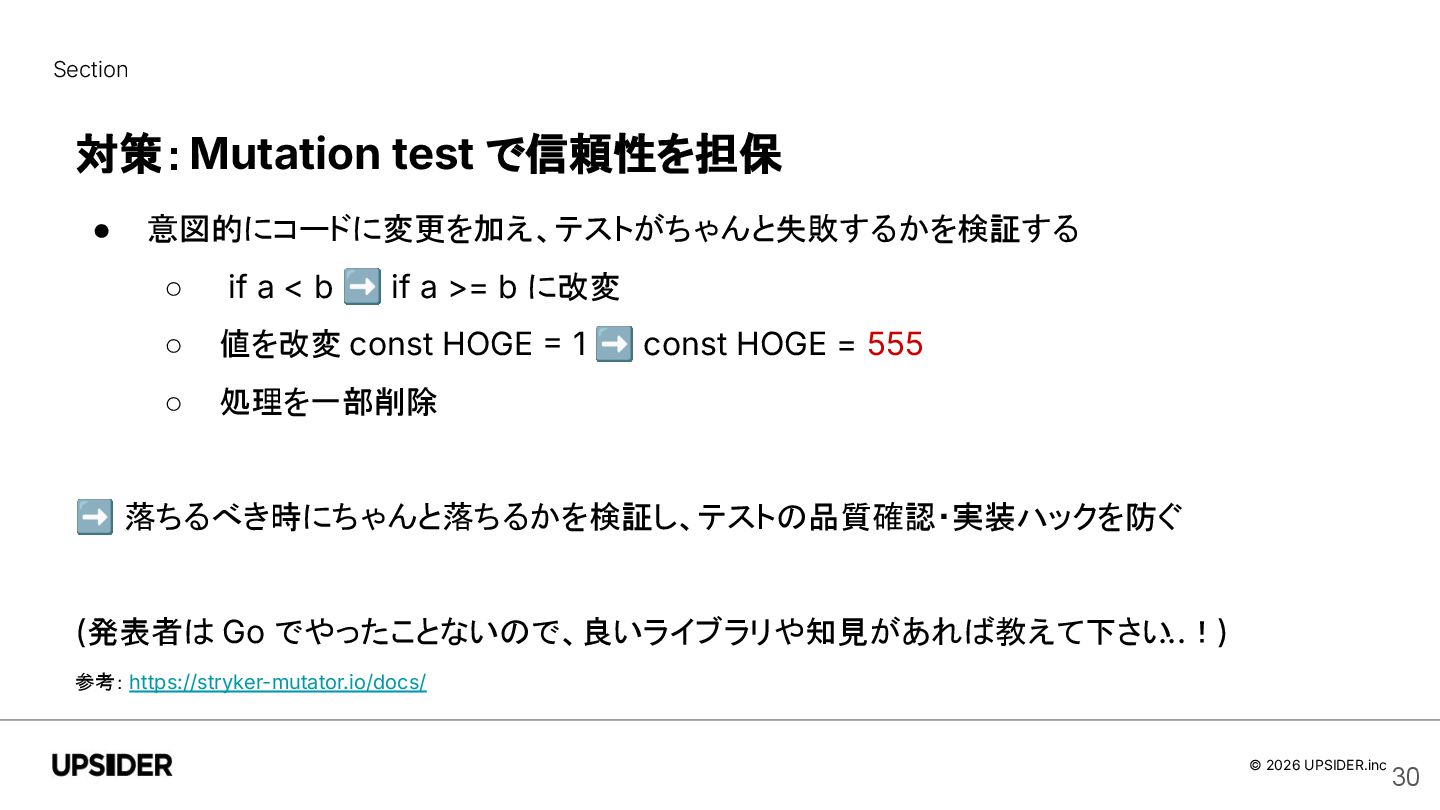Screen dimensions: 1440x810
Task: Click the "処理を一部削除" text
Action: coord(328,403)
